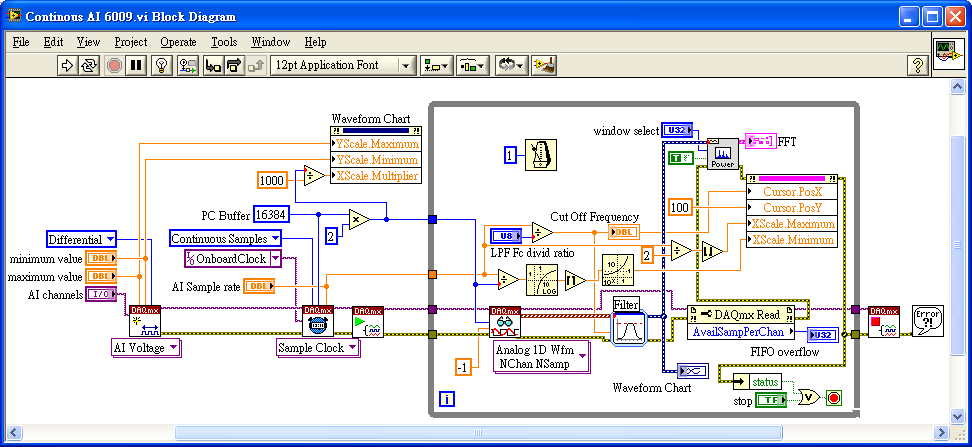Viewport: 972px width, 447px height.
Task: Open the File menu
Action: click(x=20, y=42)
